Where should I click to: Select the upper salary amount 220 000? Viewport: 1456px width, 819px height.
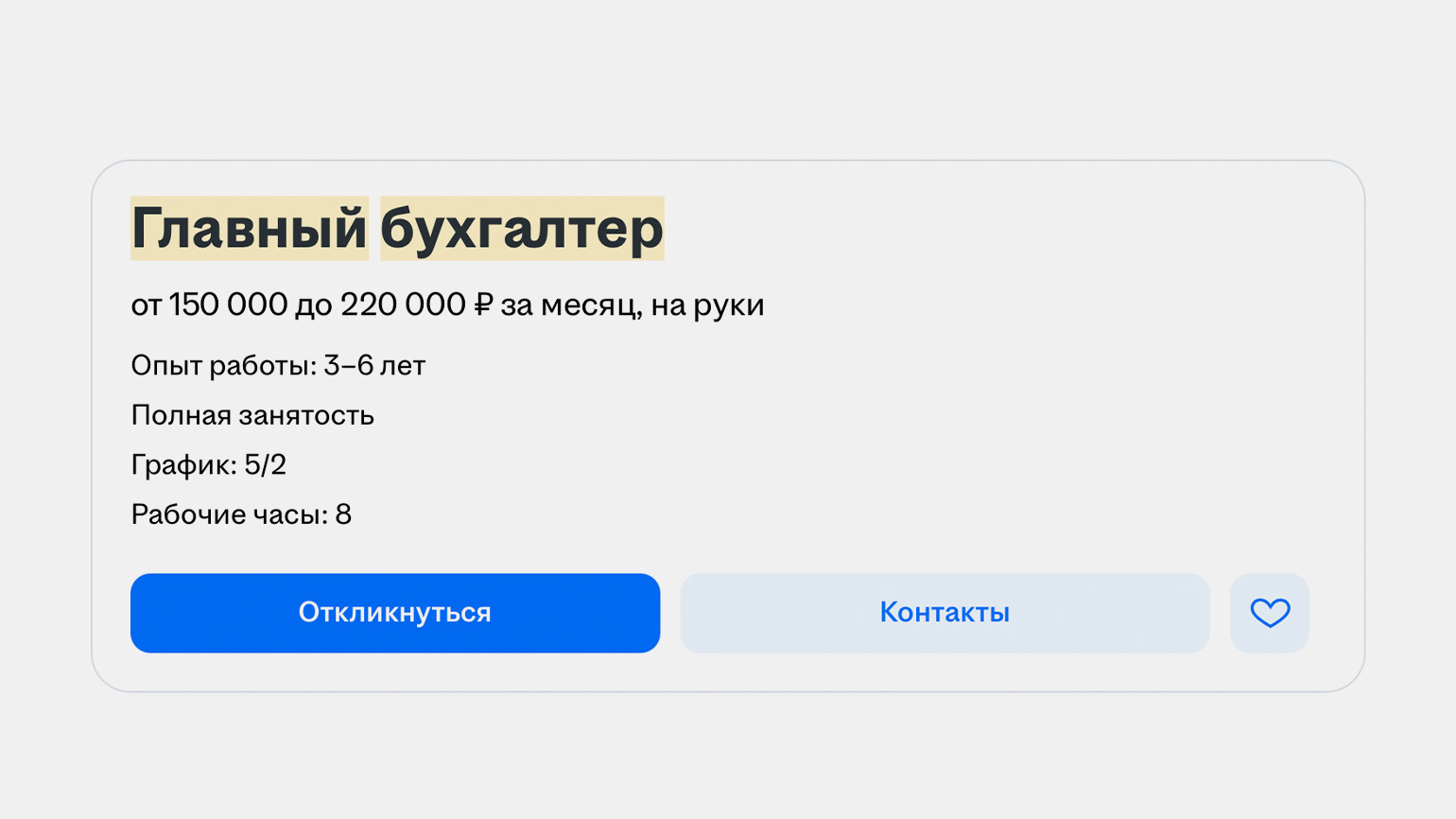[403, 305]
